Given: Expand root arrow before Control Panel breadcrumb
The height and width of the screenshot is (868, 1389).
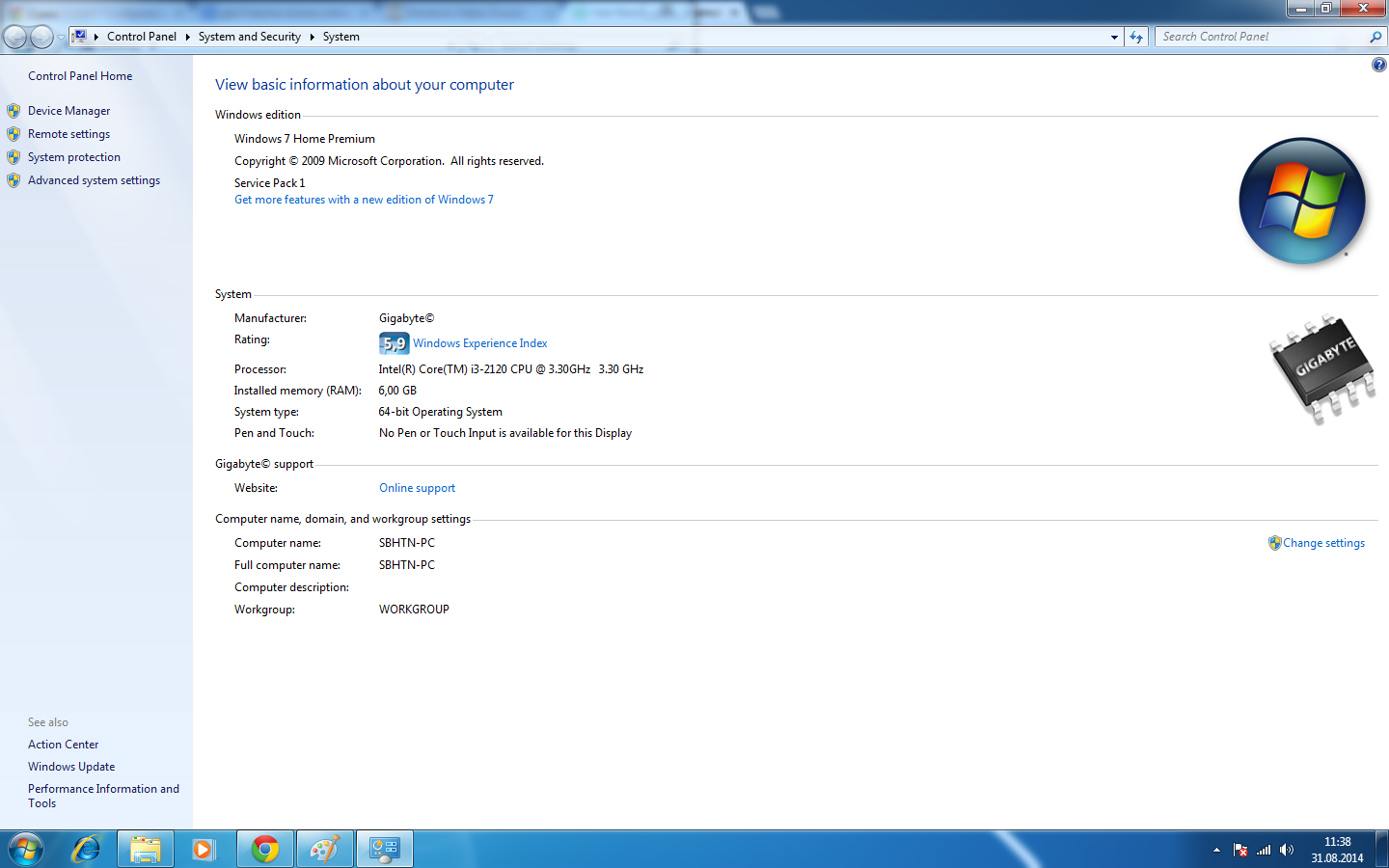Looking at the screenshot, I should [95, 37].
